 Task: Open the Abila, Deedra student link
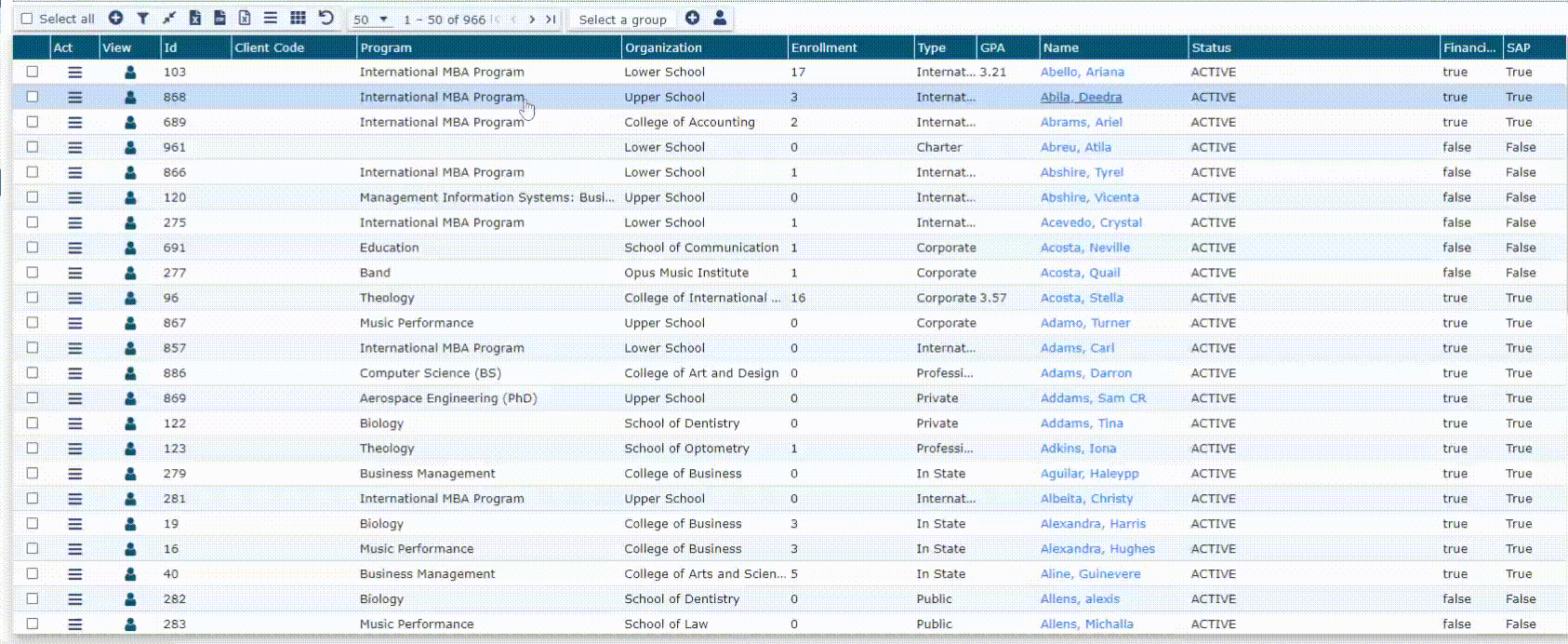pyautogui.click(x=1081, y=97)
